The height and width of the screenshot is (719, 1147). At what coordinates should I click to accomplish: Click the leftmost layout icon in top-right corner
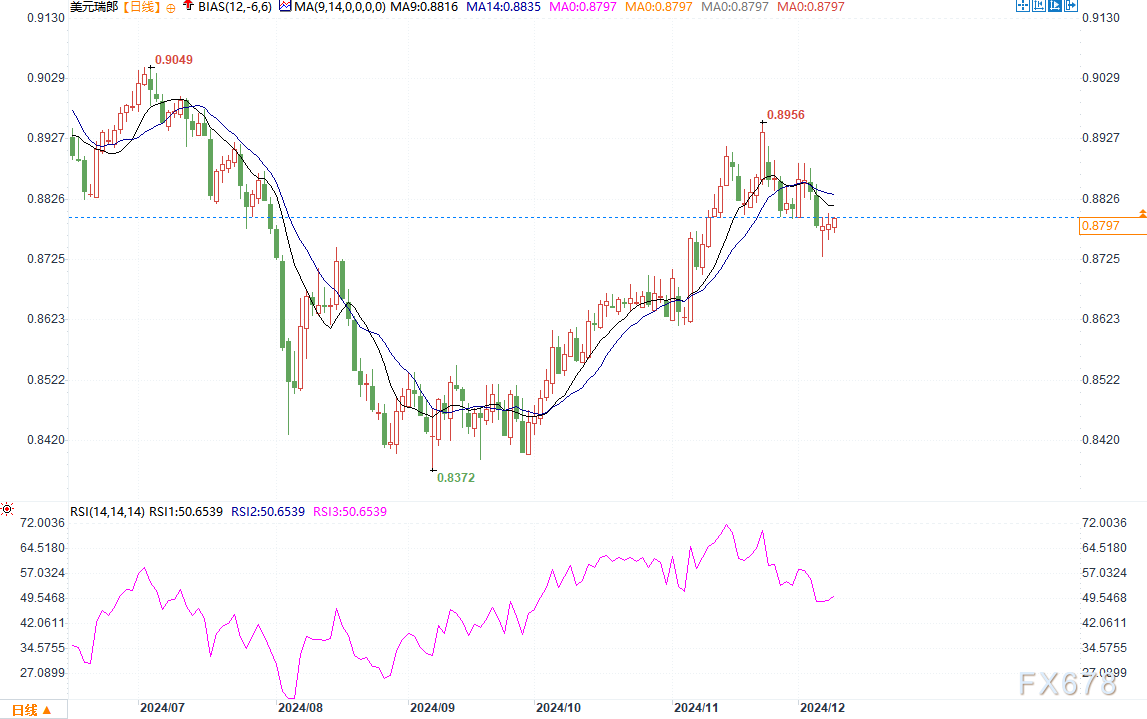point(1021,6)
